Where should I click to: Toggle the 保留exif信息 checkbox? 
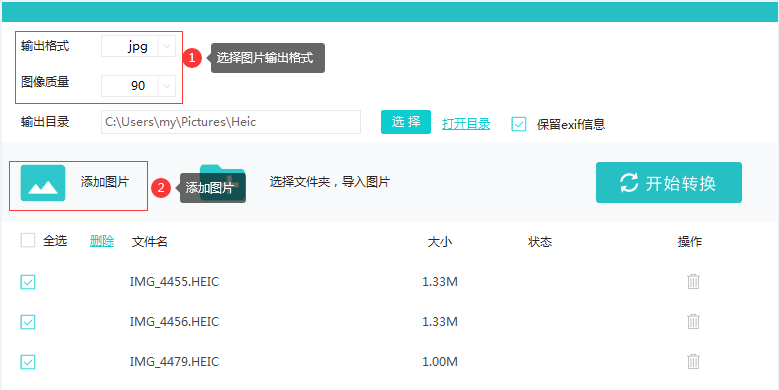point(519,124)
